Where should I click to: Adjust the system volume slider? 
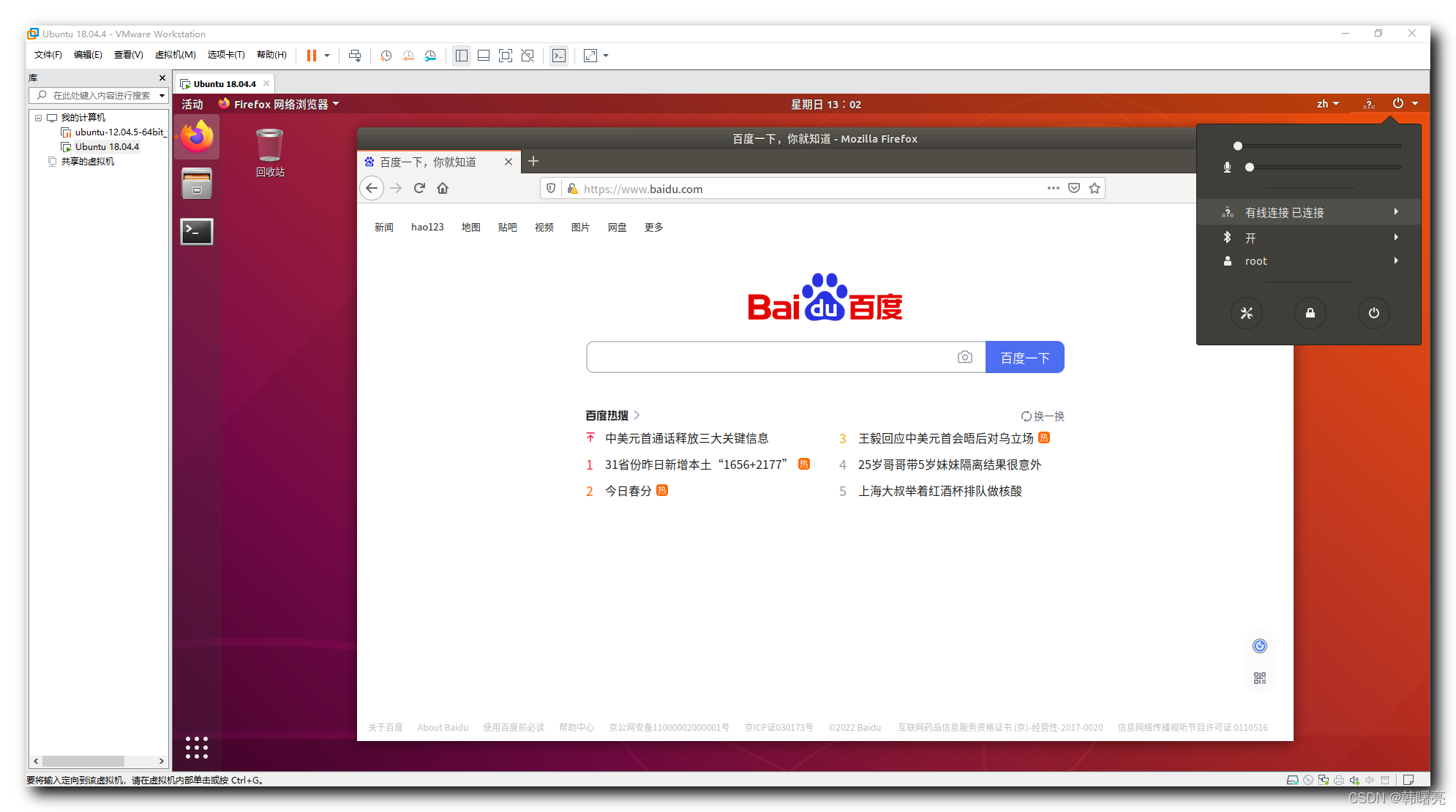pyautogui.click(x=1317, y=146)
